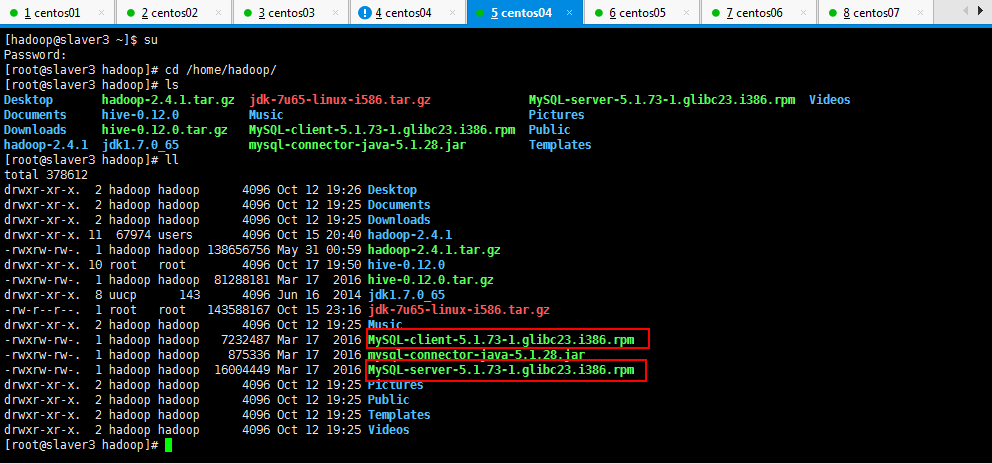992x464 pixels.
Task: Click 'mysql-connector-java-5.1.28.jar' in the ls output
Action: [x=357, y=145]
